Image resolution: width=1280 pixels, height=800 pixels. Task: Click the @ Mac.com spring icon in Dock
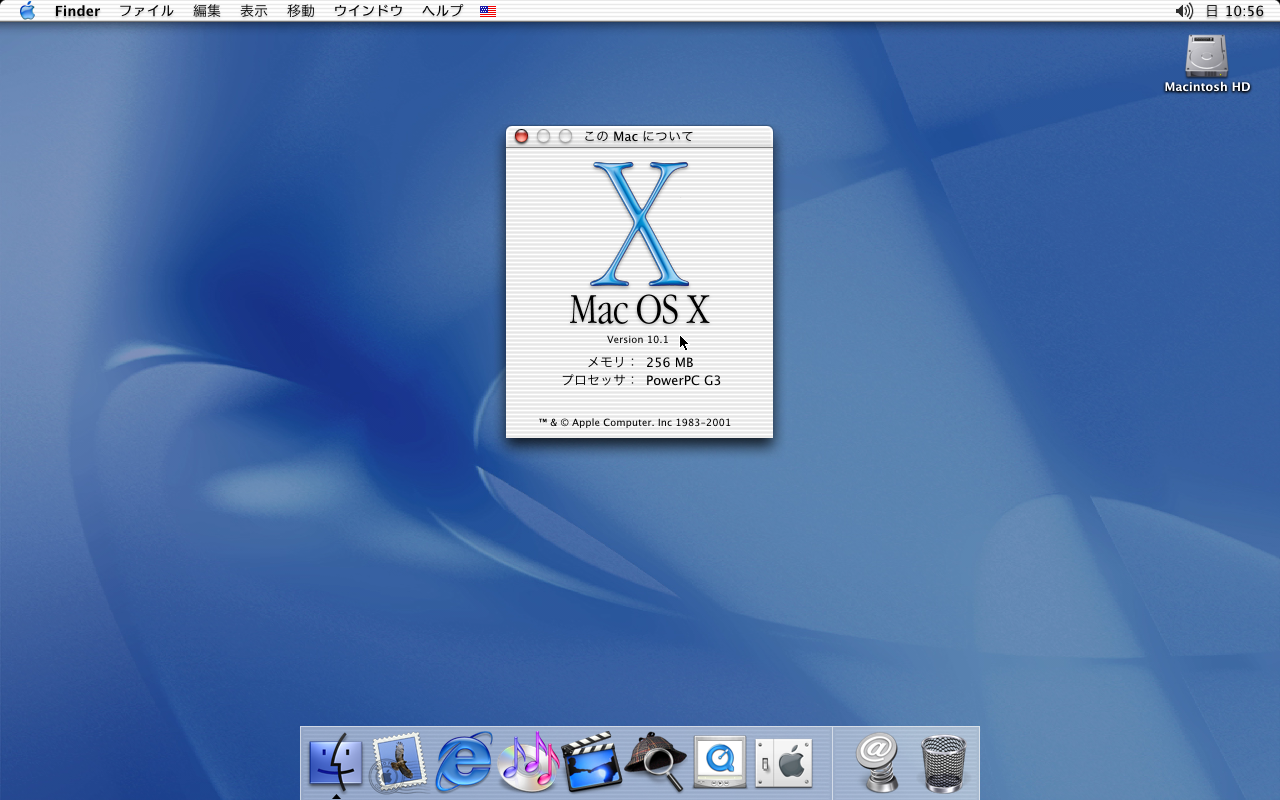coord(878,763)
